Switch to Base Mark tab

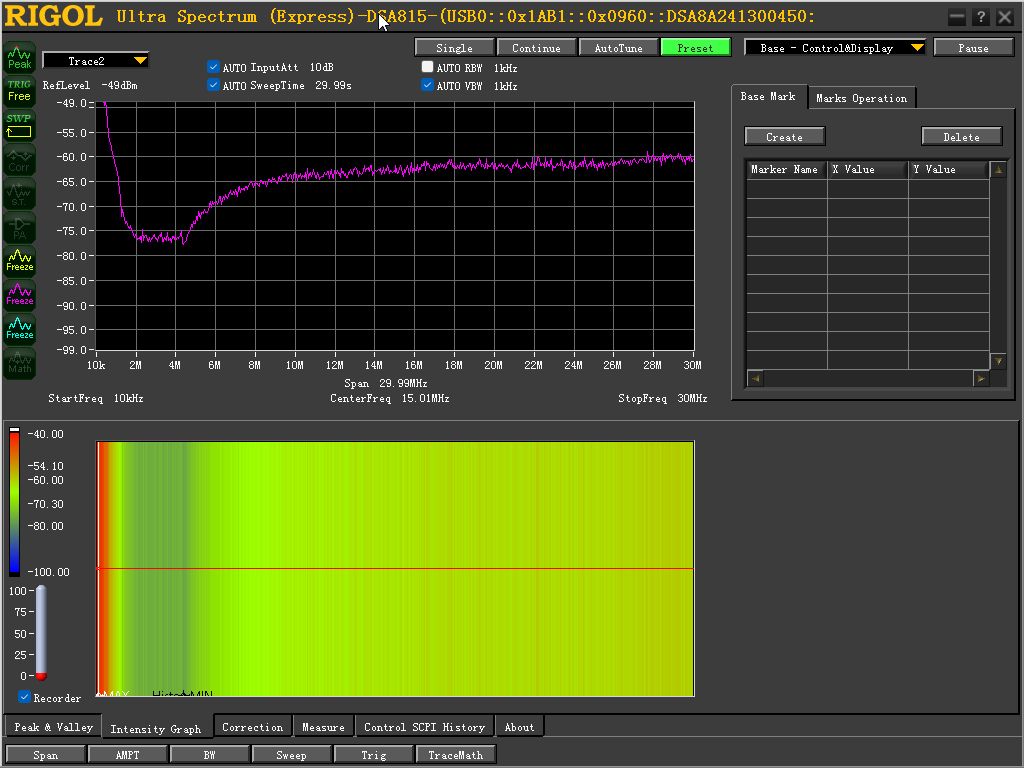768,97
